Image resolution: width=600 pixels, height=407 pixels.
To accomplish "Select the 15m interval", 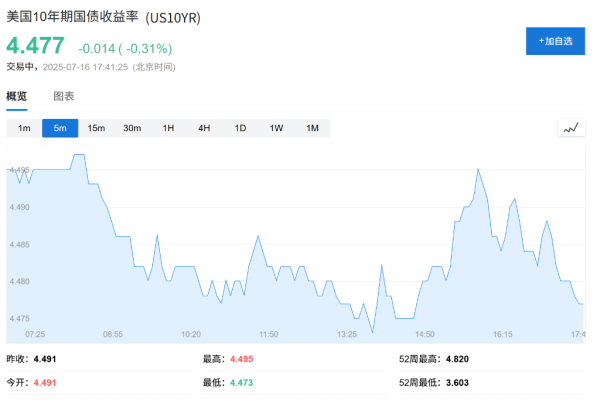I will click(x=96, y=128).
